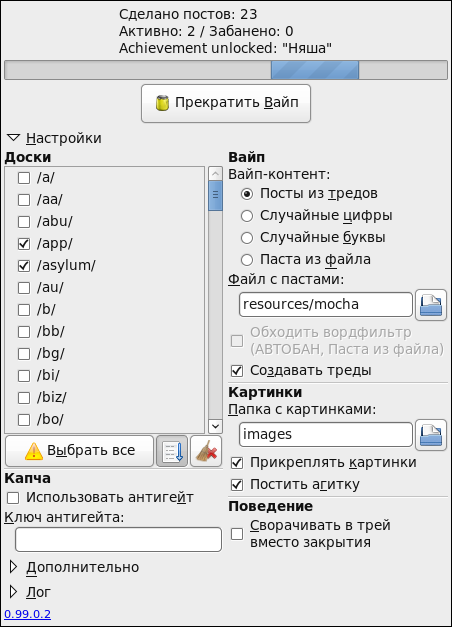
Task: Clear board selection with broom icon
Action: tap(206, 451)
